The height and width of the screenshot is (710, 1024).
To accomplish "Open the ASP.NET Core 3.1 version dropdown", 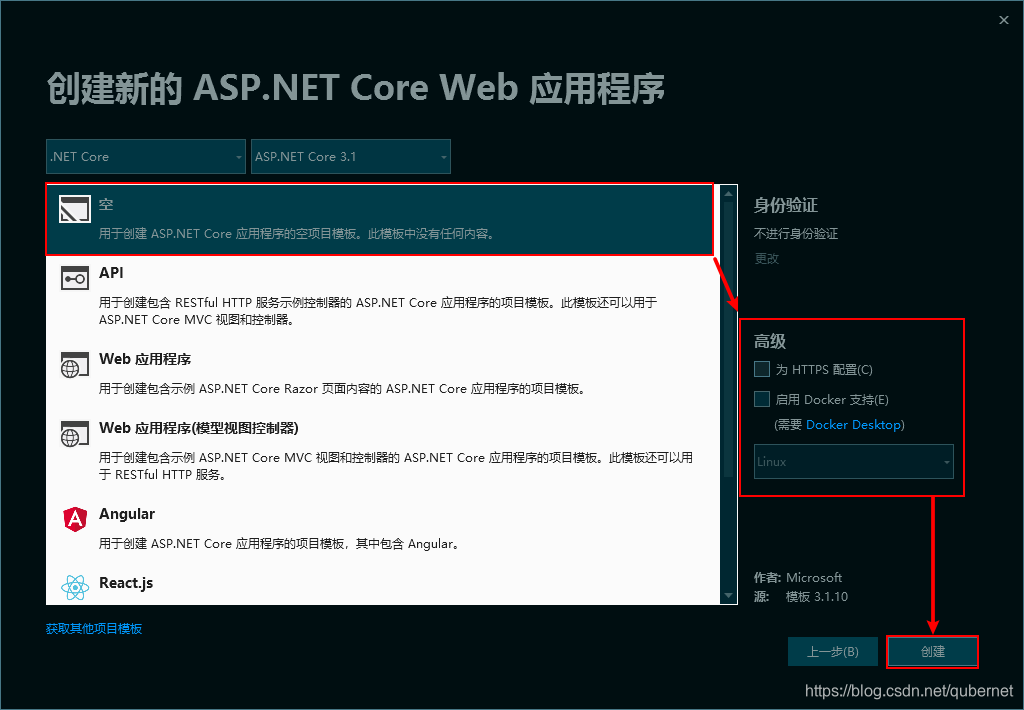I will point(351,157).
